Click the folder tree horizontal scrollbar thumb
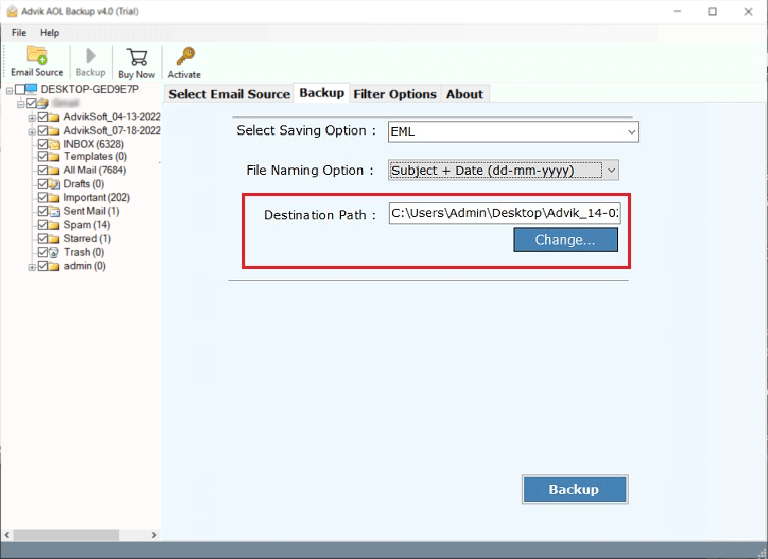Image resolution: width=768 pixels, height=559 pixels. pos(66,535)
